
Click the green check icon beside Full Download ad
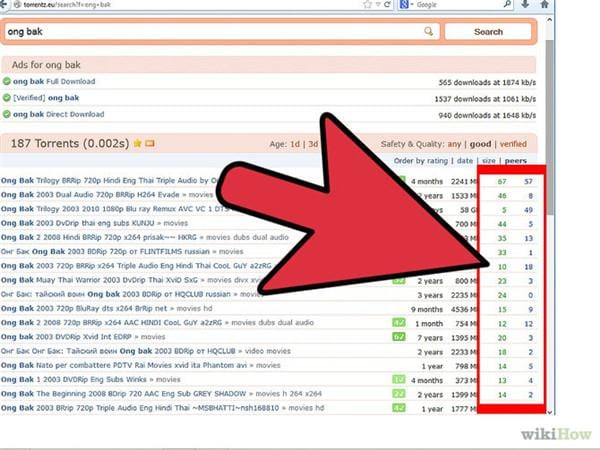coord(7,81)
